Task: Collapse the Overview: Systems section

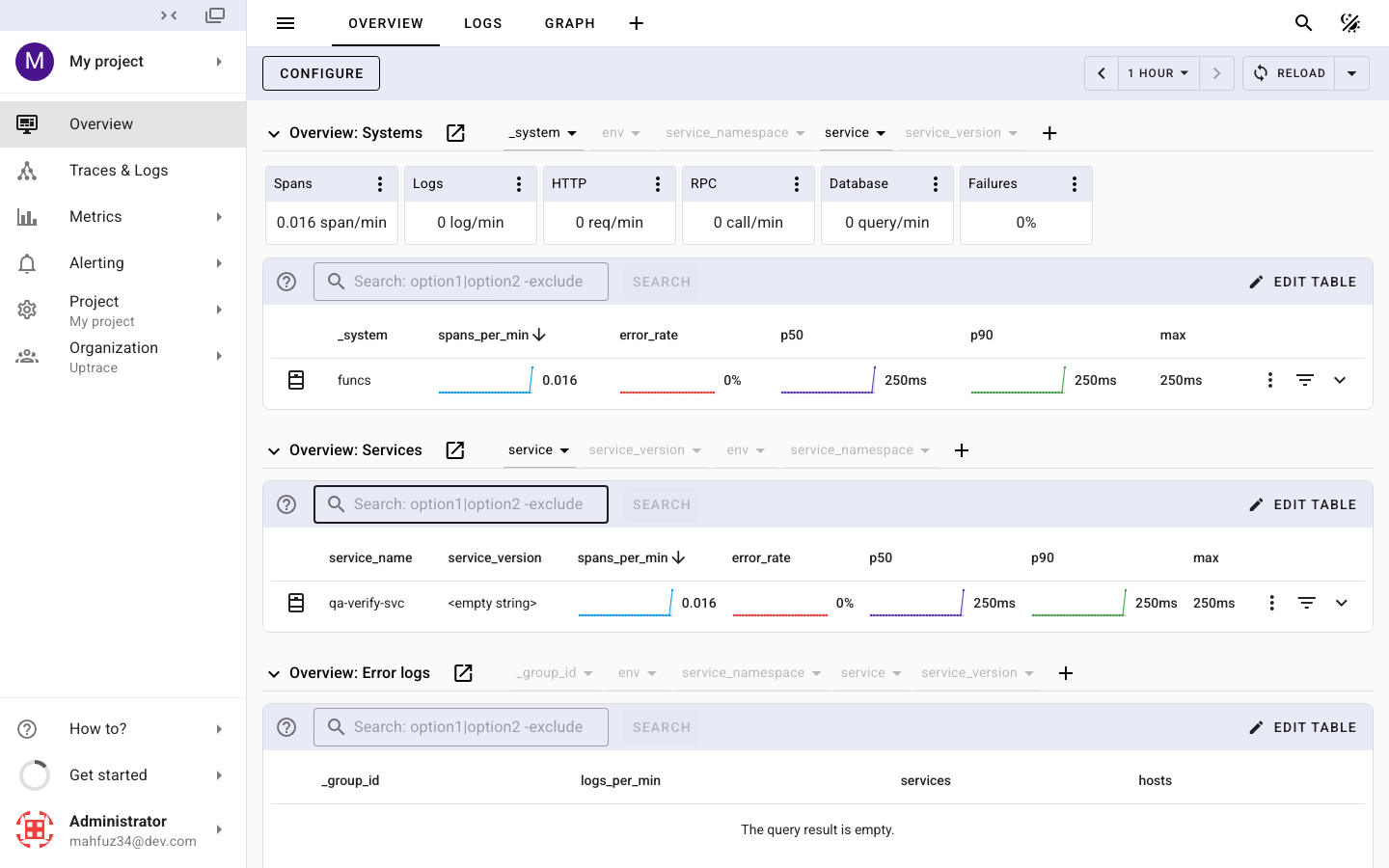Action: pyautogui.click(x=274, y=134)
